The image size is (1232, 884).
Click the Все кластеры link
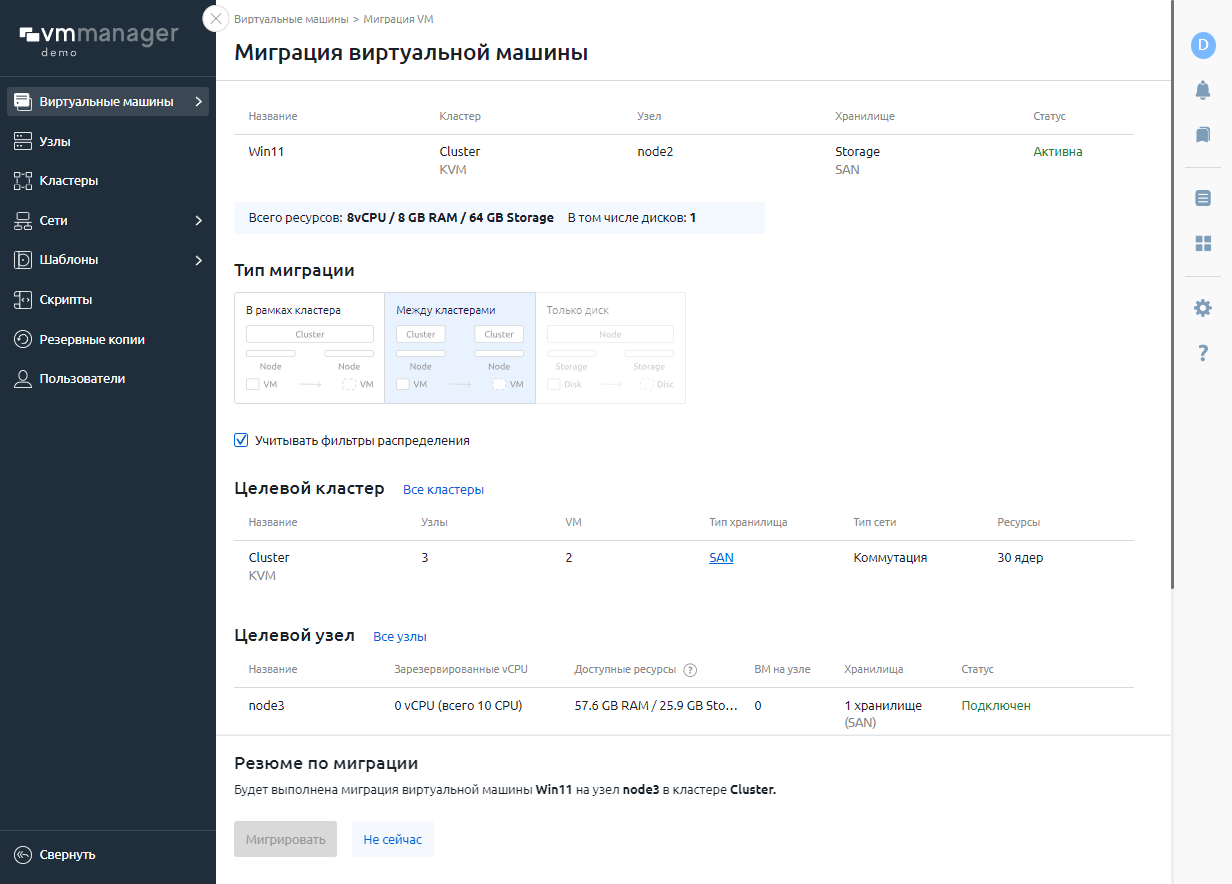coord(443,490)
